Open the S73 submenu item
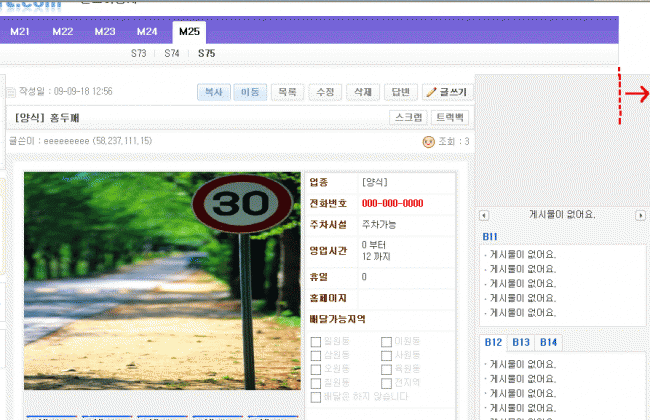This screenshot has width=650, height=420. pos(139,53)
